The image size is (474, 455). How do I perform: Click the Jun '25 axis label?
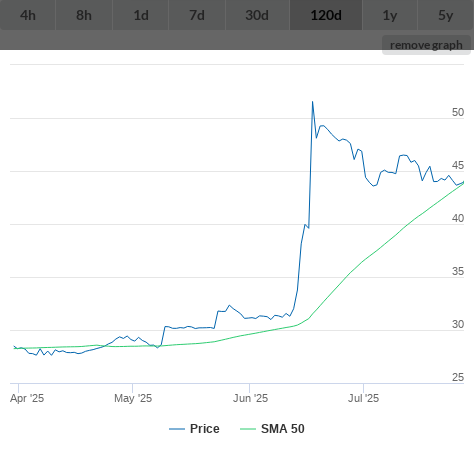(x=250, y=398)
